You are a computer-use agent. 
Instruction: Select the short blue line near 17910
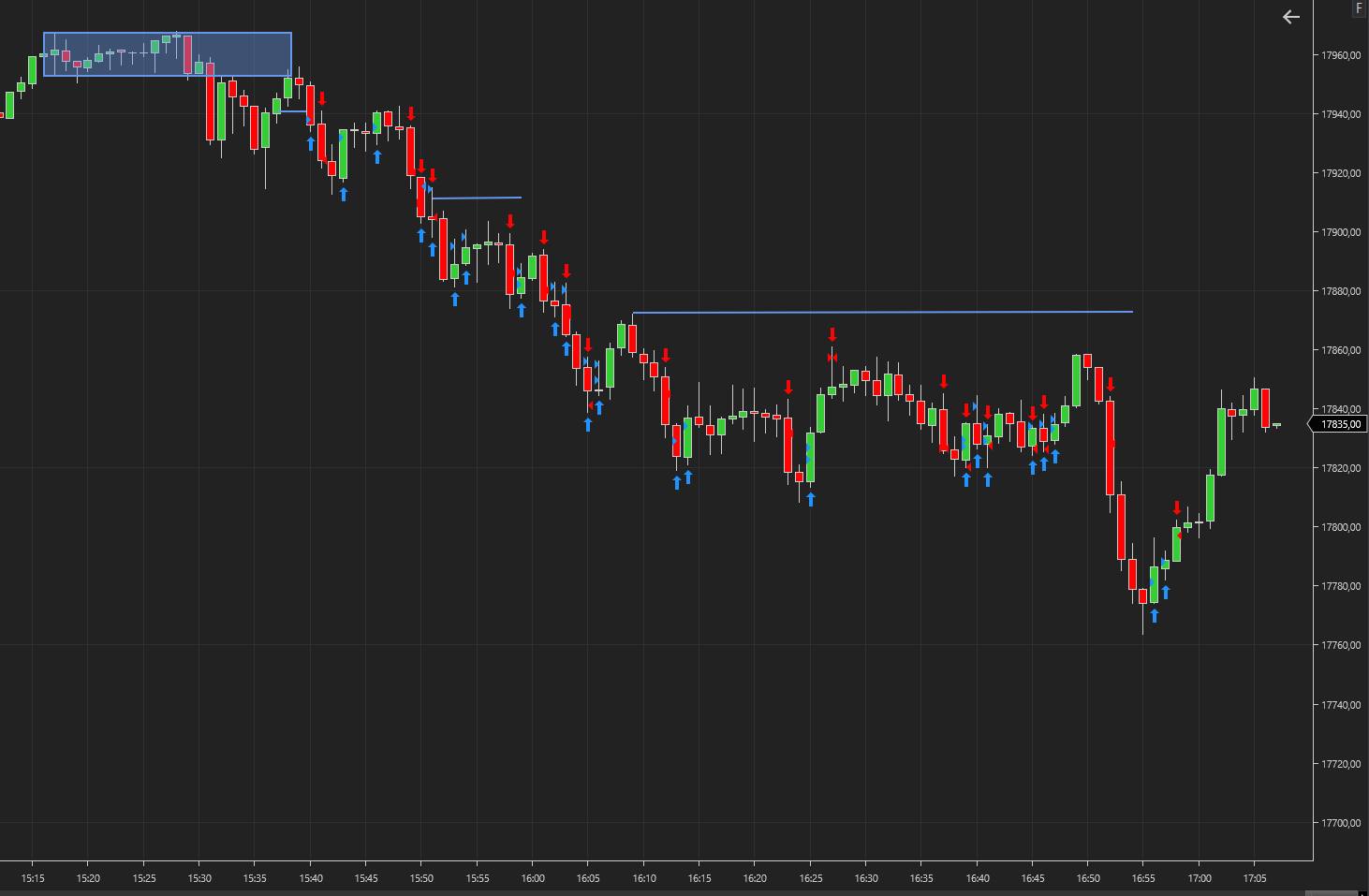click(477, 198)
